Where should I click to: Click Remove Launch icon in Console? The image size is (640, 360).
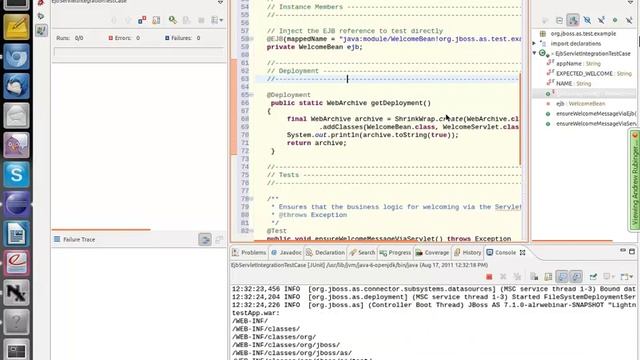[503, 277]
